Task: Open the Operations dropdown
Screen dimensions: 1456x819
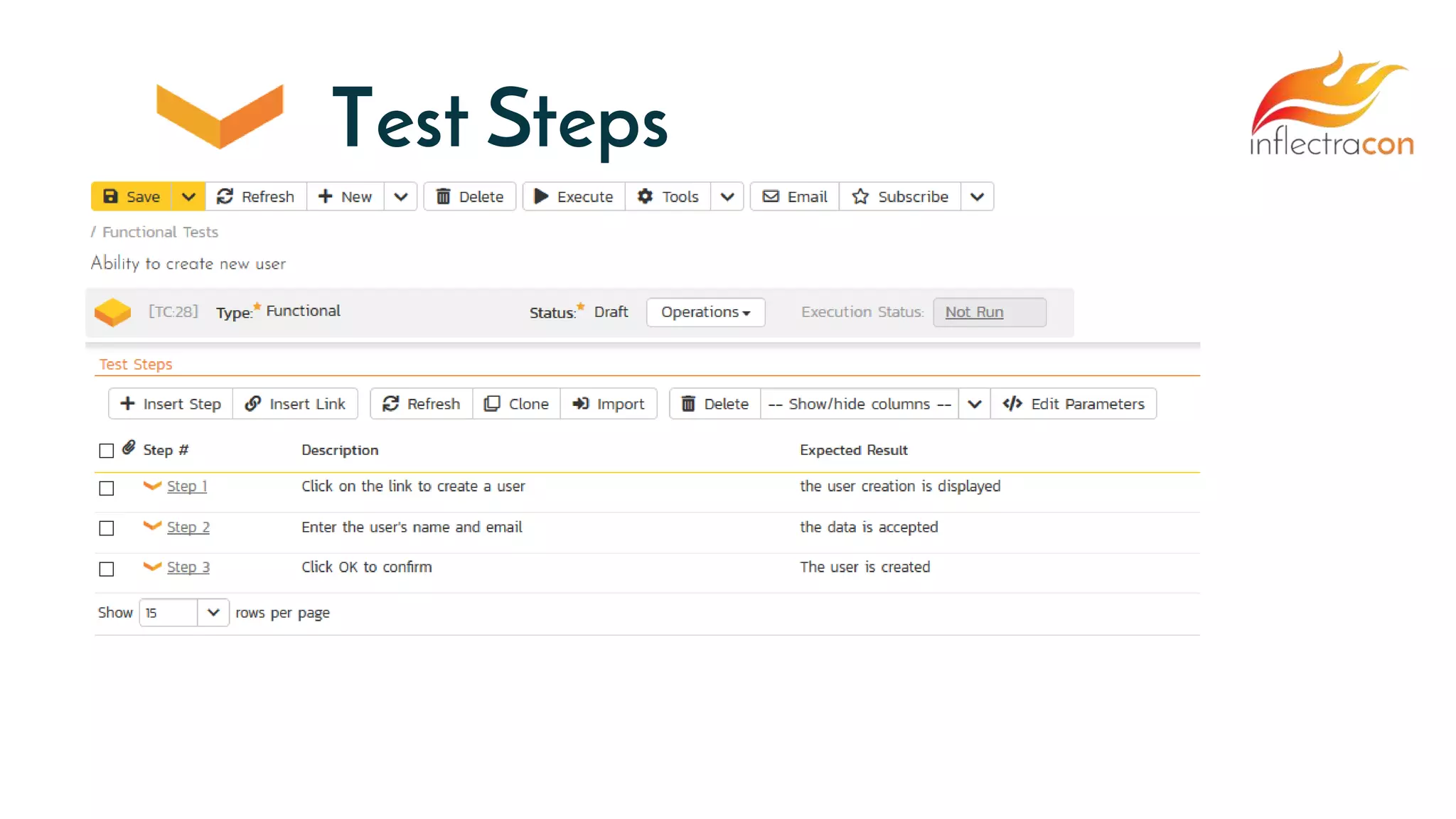Action: pos(705,312)
